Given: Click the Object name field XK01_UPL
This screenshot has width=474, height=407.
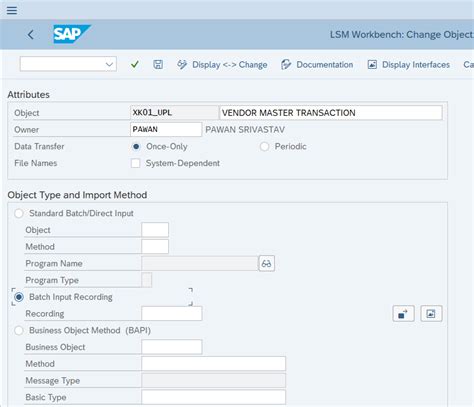Looking at the screenshot, I should (x=174, y=113).
